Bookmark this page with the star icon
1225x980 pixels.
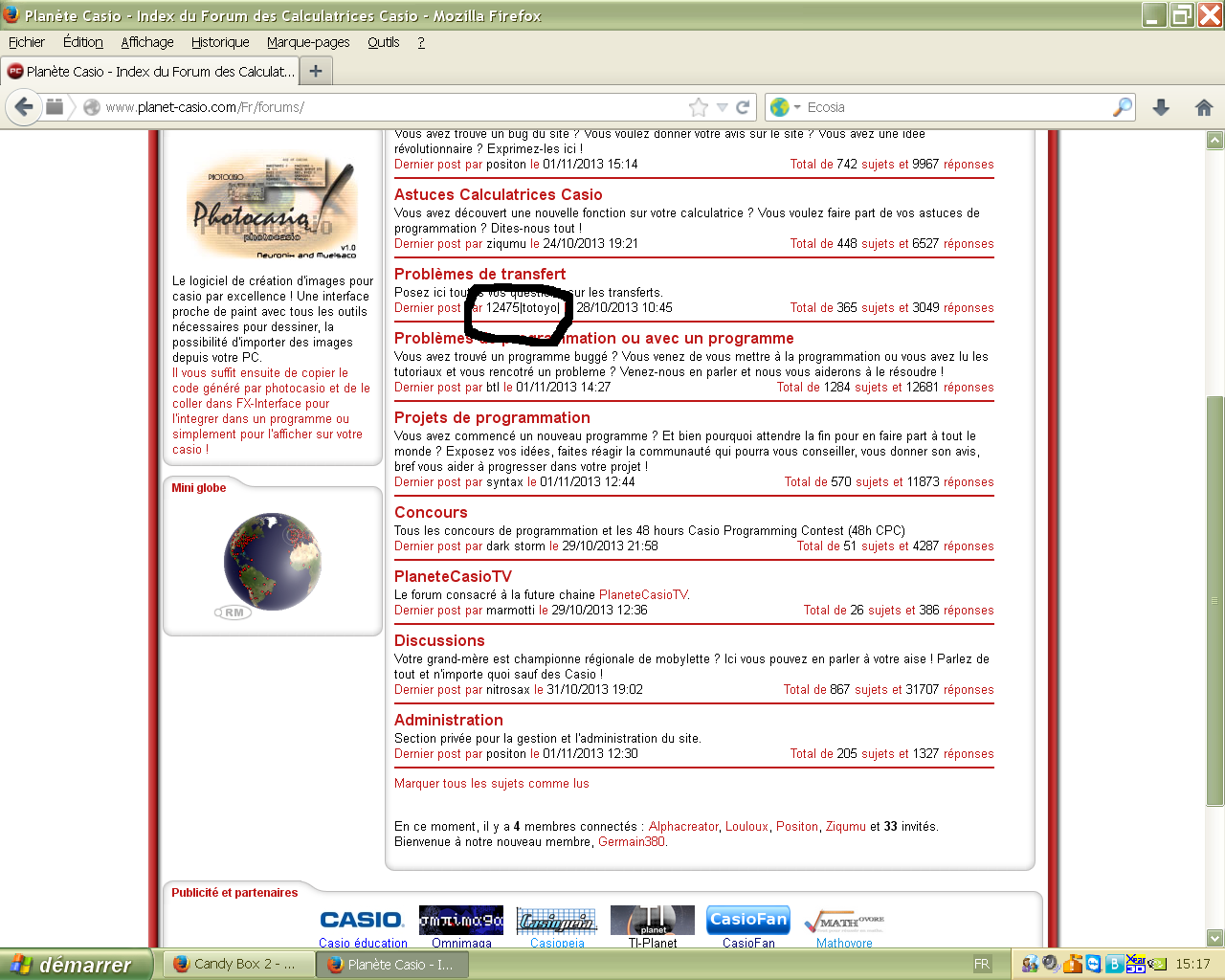699,107
